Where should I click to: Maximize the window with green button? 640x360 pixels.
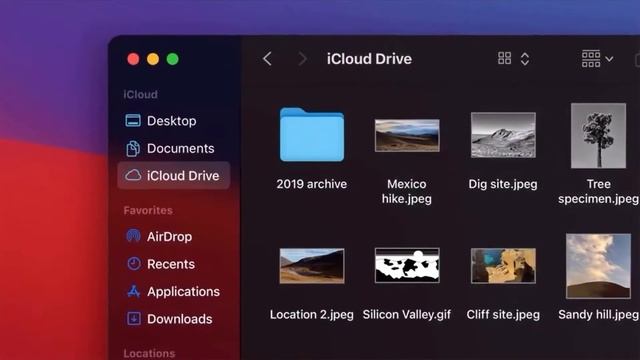[173, 59]
